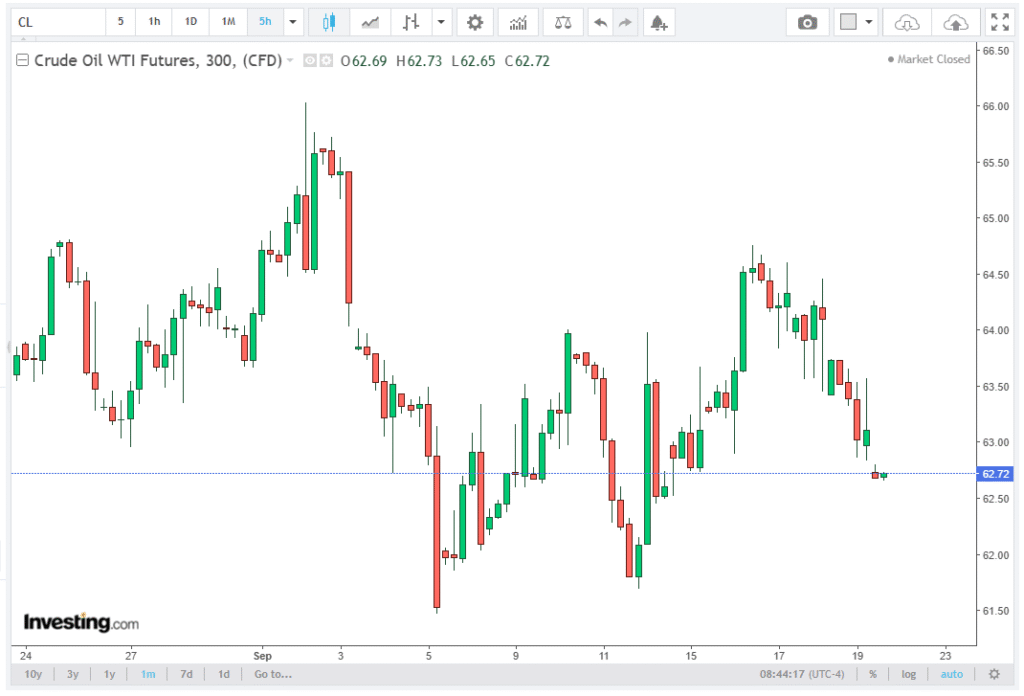The width and height of the screenshot is (1024, 696).
Task: Open the bar style dropdown arrow
Action: (439, 22)
